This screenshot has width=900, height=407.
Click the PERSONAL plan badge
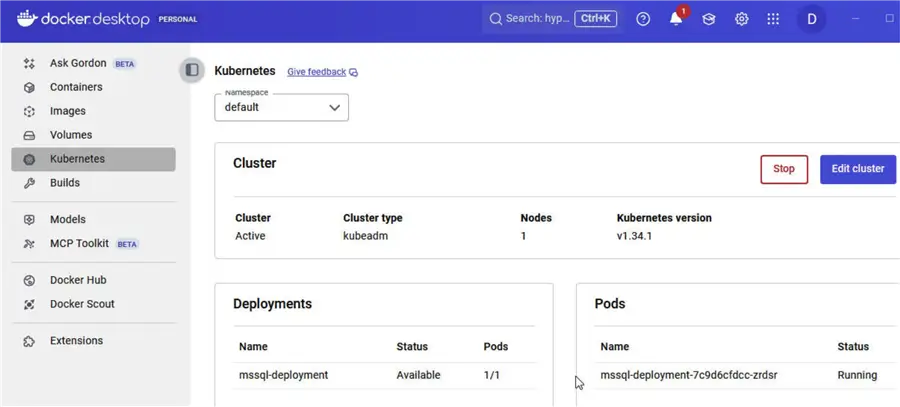178,20
